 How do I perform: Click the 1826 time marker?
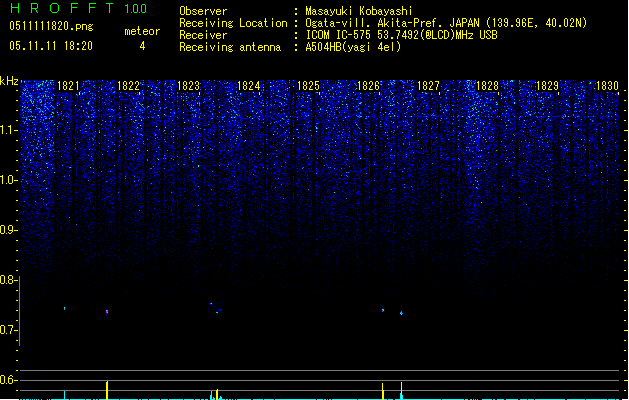[368, 86]
